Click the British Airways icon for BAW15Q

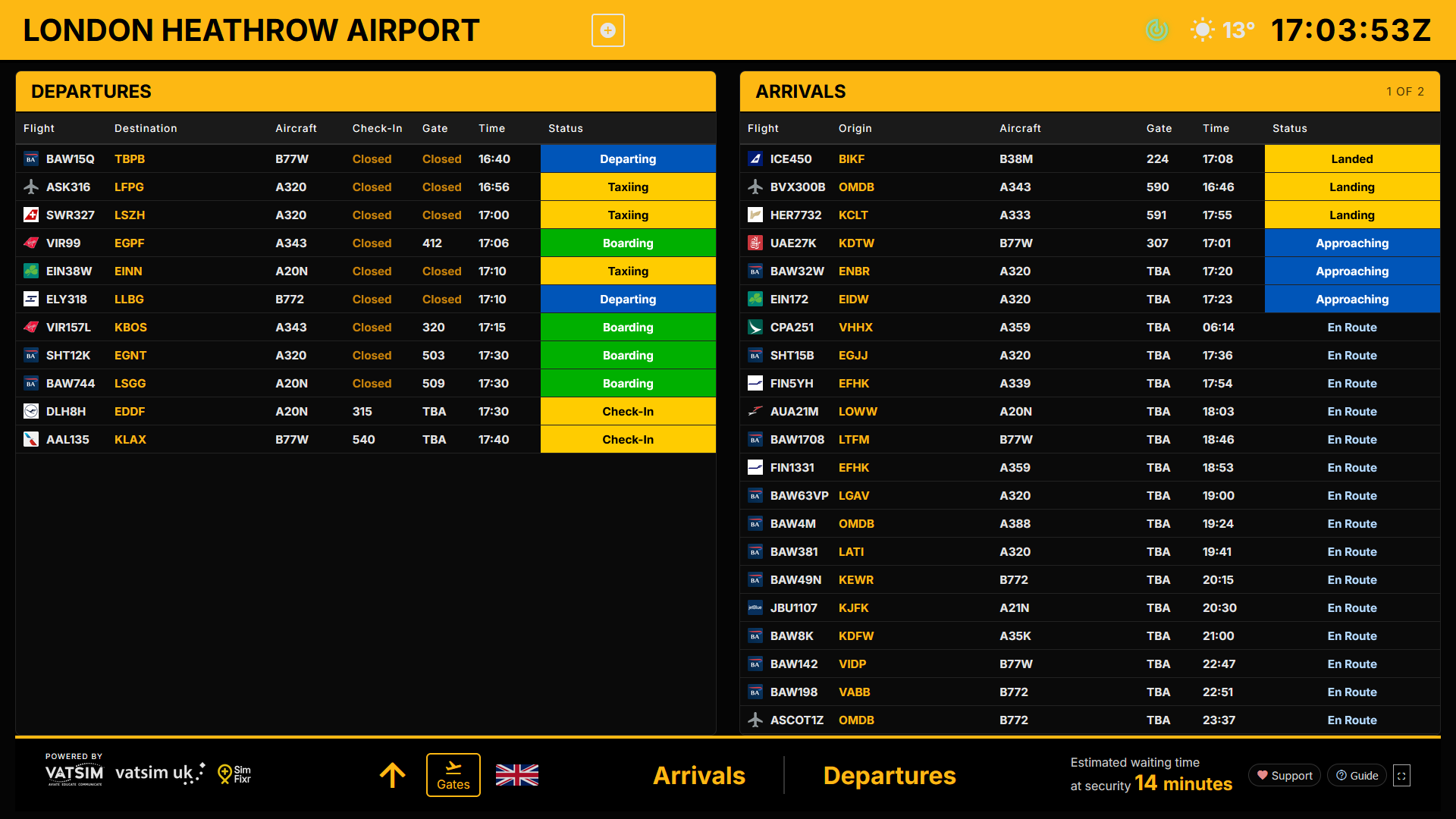[x=31, y=159]
